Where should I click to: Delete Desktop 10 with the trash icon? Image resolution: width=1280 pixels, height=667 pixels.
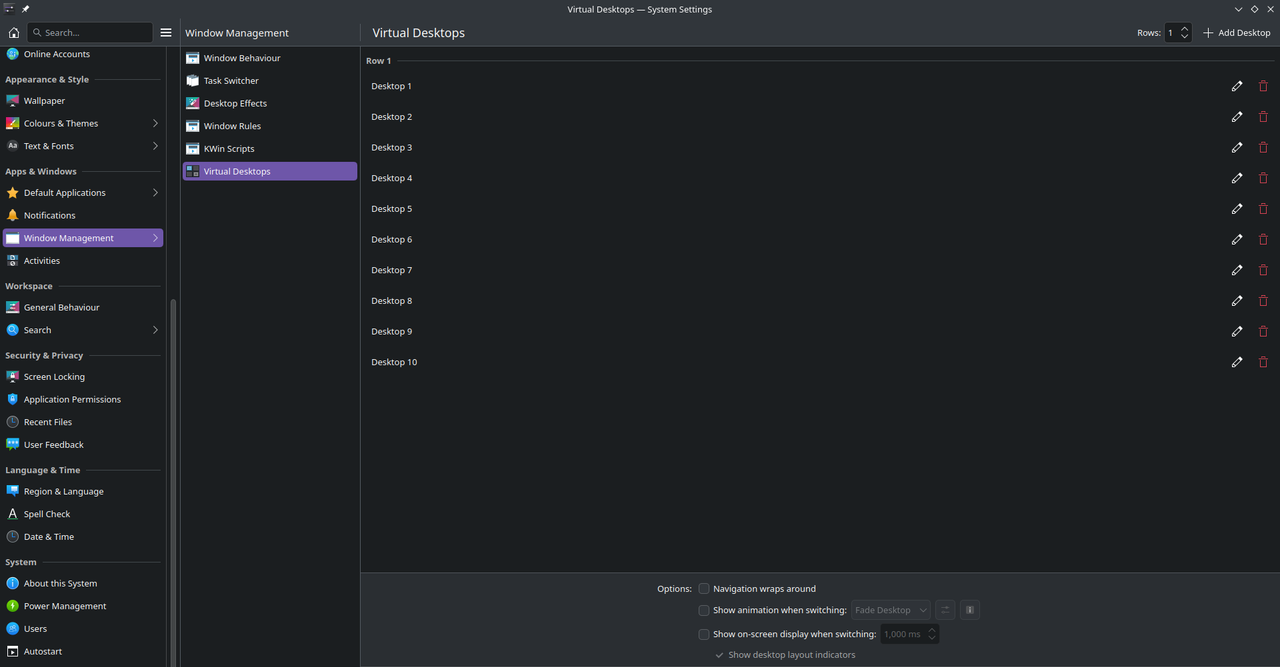[x=1263, y=362]
